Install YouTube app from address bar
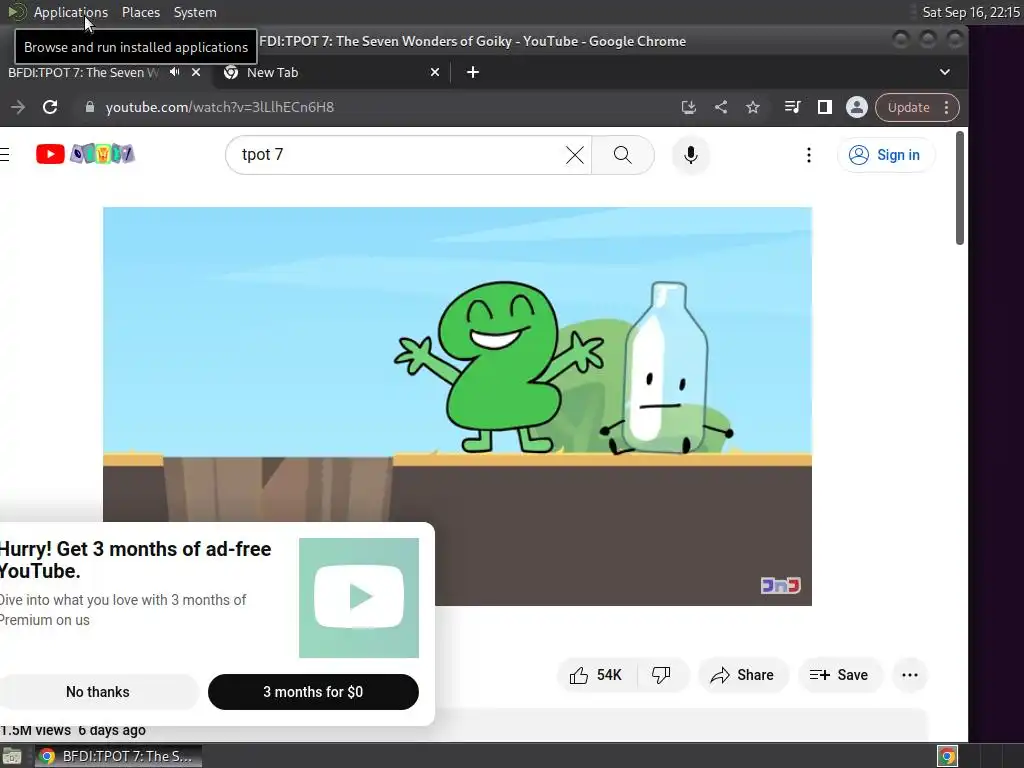 pos(688,107)
